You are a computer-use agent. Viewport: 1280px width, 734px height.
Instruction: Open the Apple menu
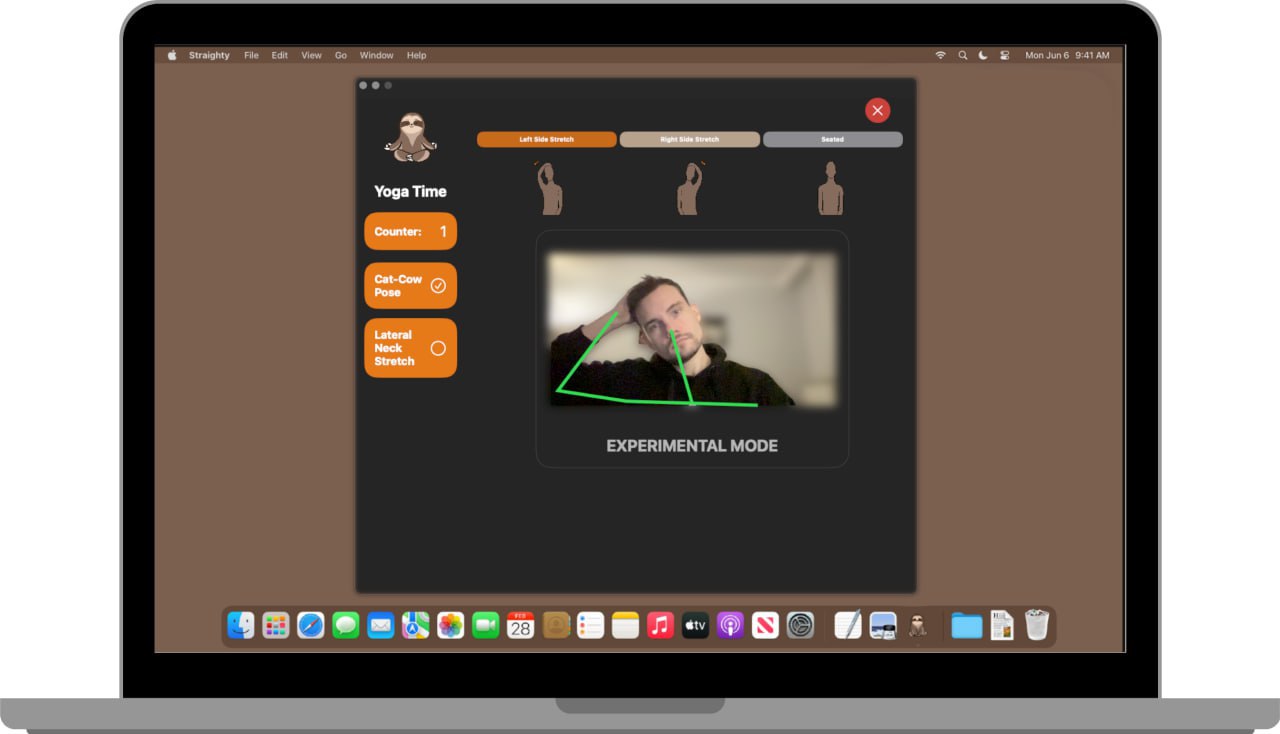coord(171,55)
